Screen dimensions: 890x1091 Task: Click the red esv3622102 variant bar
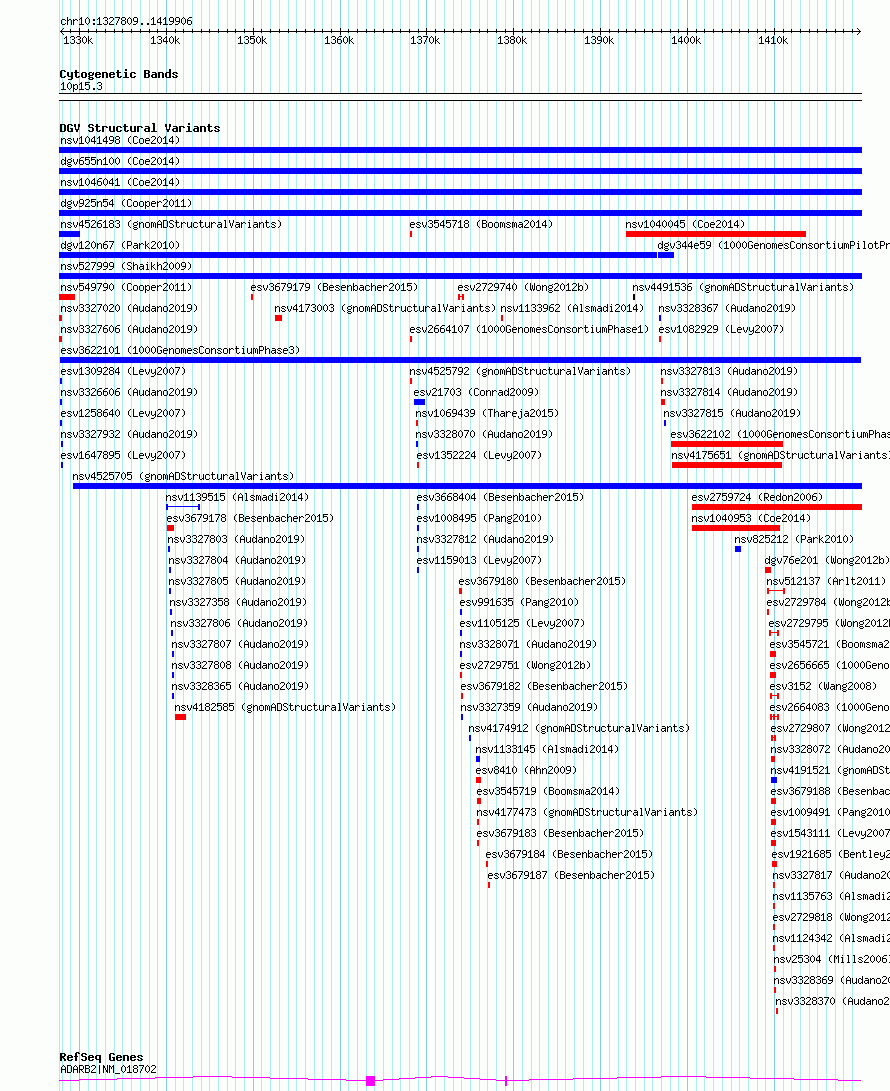726,444
